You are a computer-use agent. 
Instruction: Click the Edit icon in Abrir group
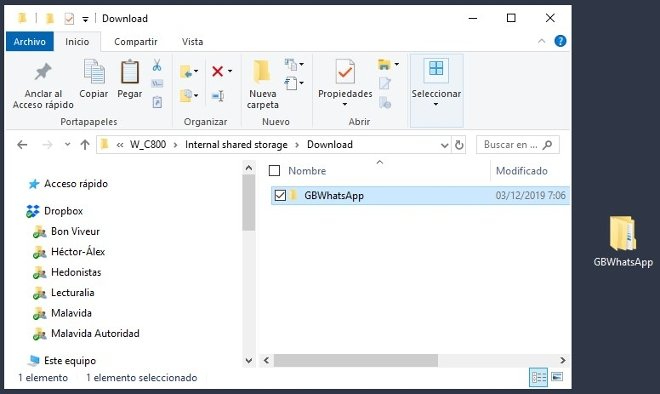click(385, 83)
